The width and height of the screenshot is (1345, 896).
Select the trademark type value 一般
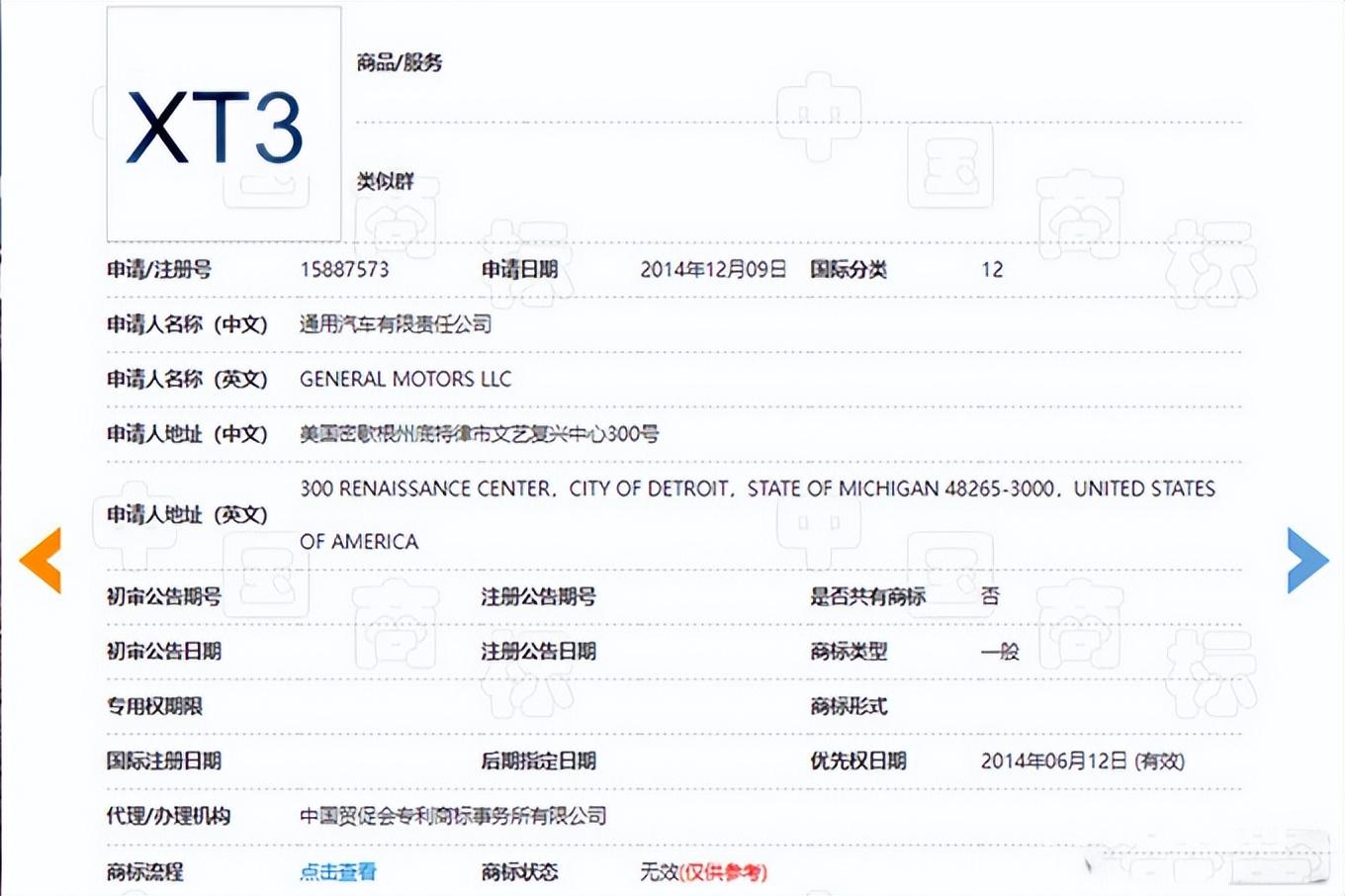click(1000, 651)
